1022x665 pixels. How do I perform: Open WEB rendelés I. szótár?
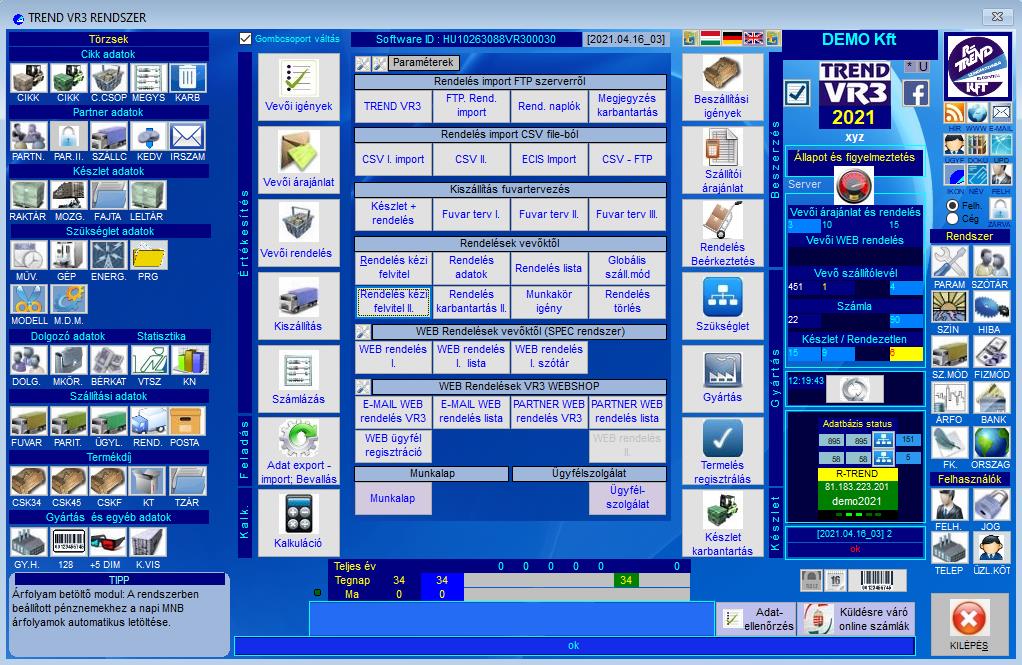point(549,356)
